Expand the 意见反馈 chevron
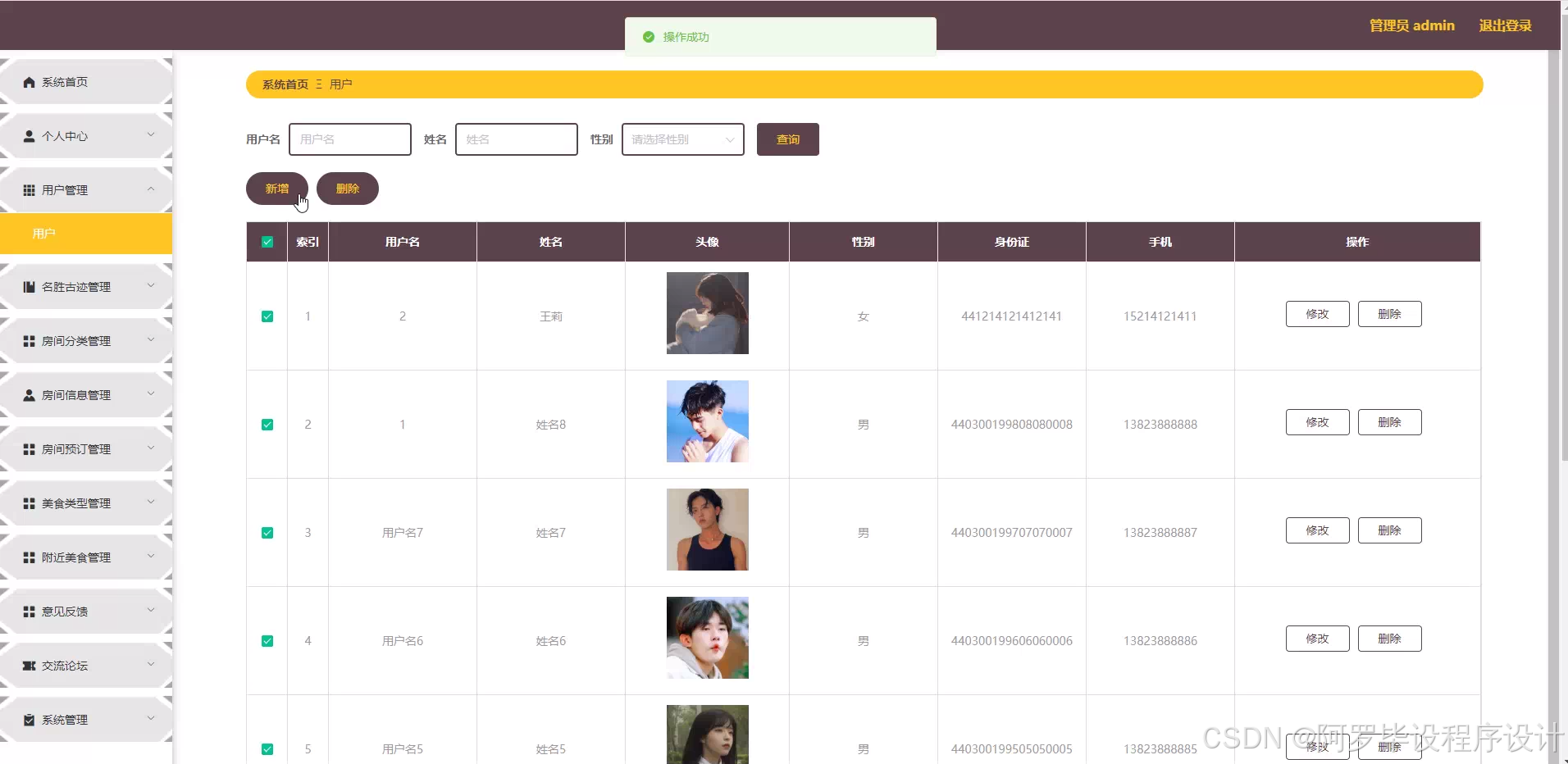The width and height of the screenshot is (1568, 764). click(x=151, y=610)
